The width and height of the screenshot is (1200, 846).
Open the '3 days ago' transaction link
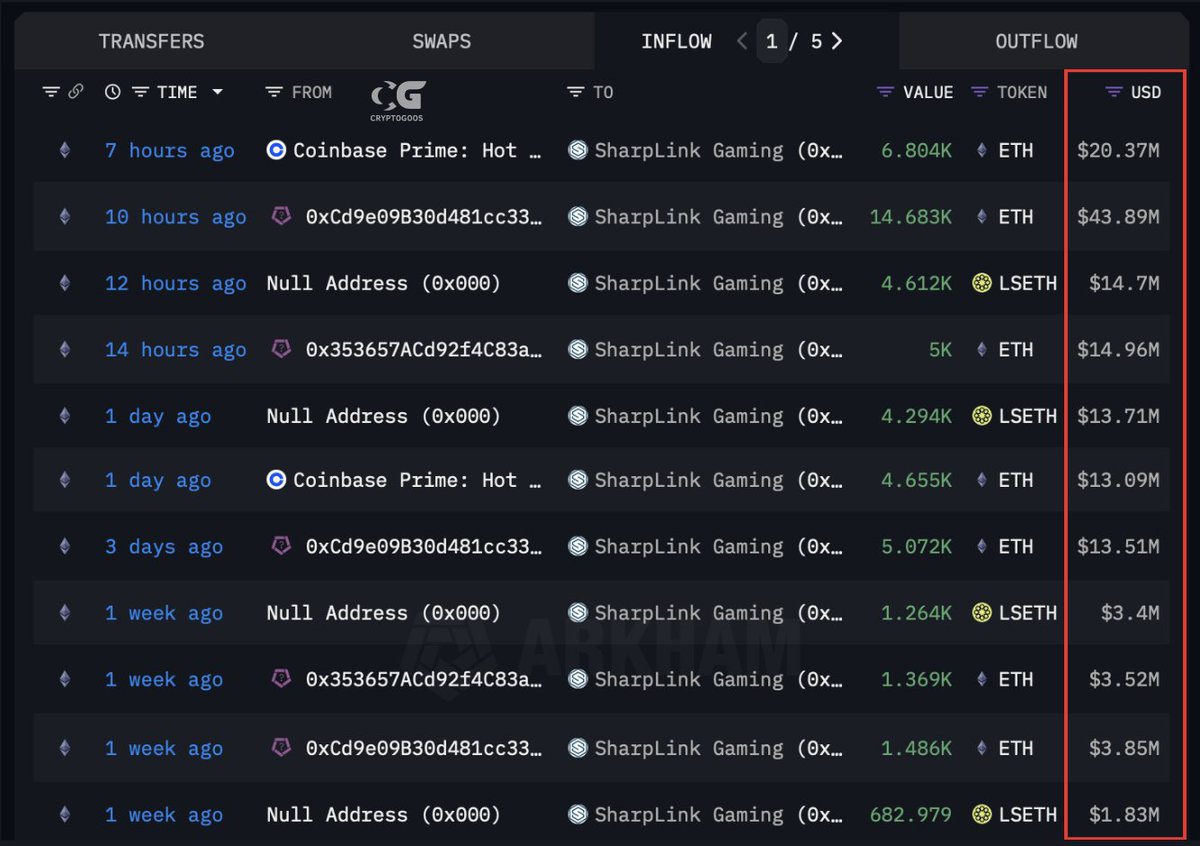pyautogui.click(x=164, y=546)
